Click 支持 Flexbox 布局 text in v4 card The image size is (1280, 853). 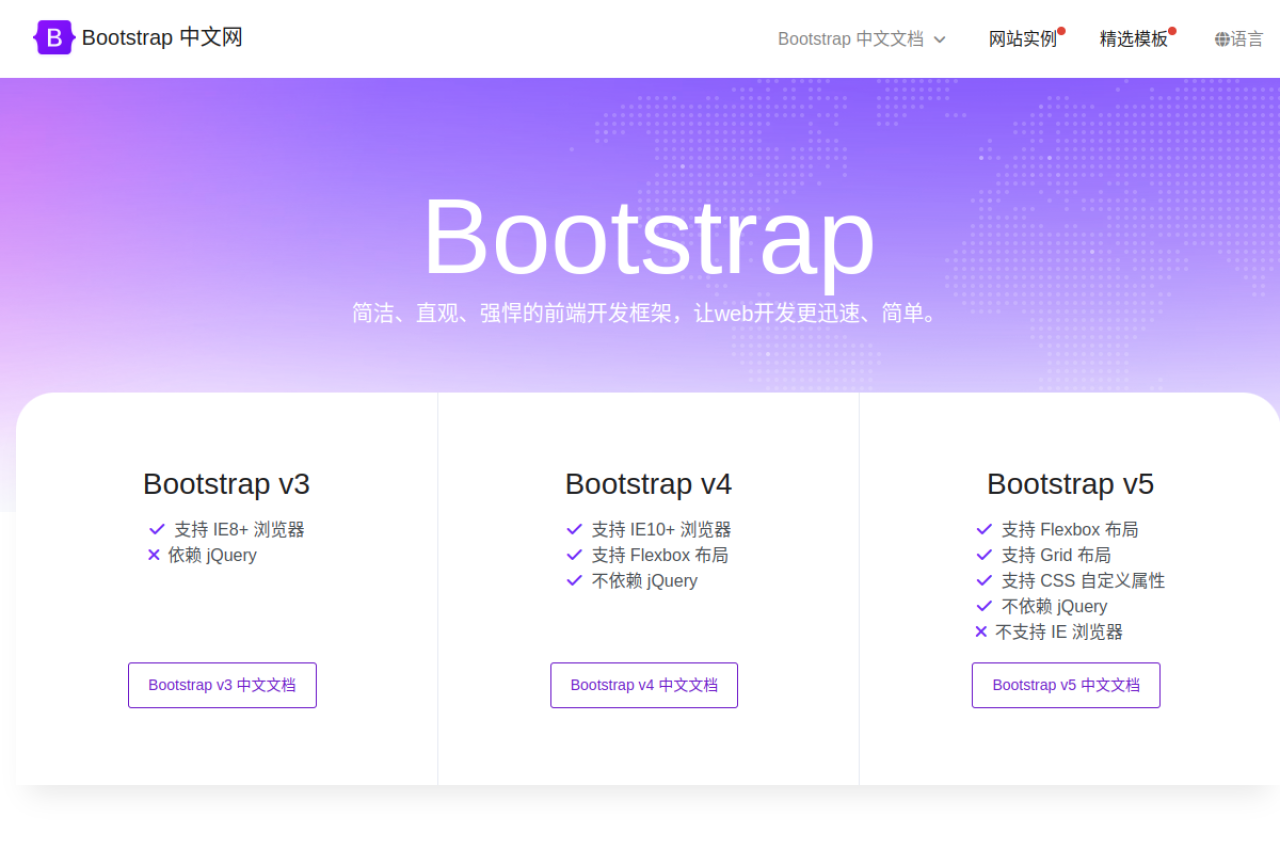(660, 555)
